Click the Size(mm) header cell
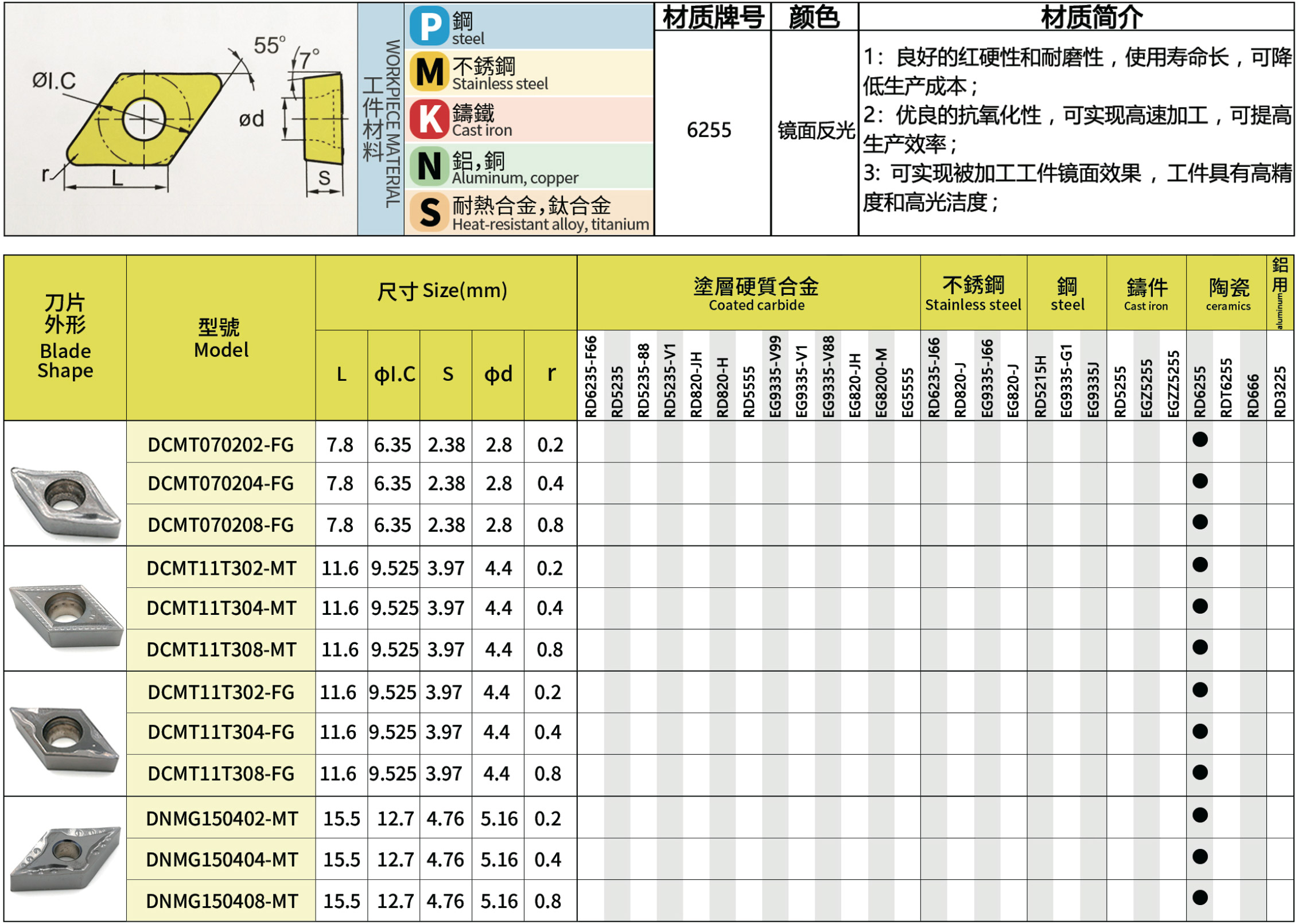Screen dimensions: 1298x924 coord(442,291)
